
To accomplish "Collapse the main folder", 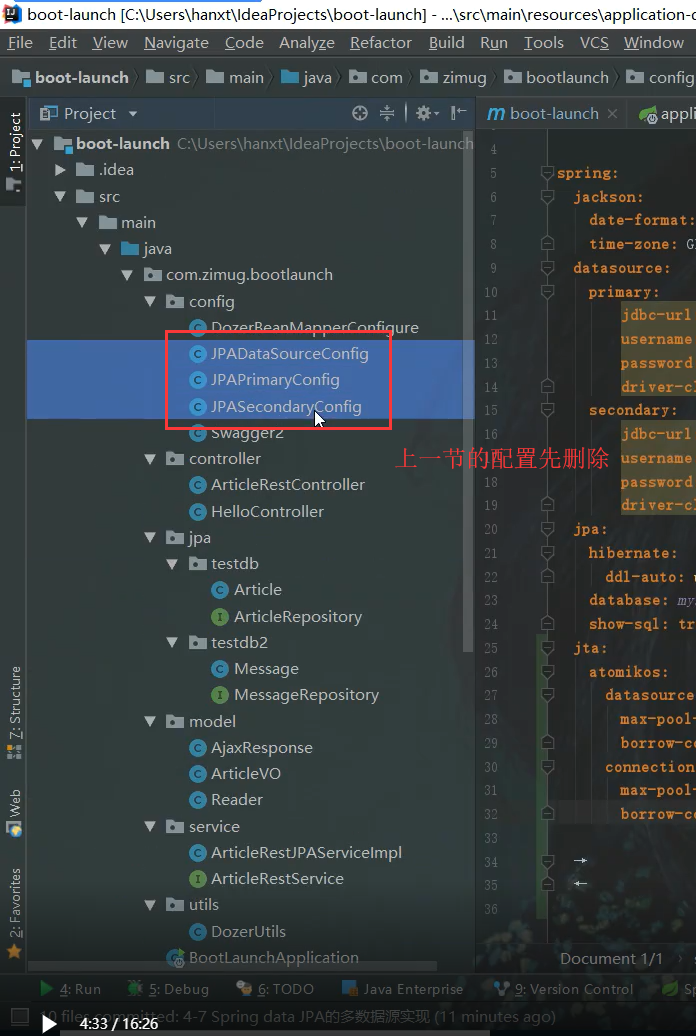I will pos(83,223).
